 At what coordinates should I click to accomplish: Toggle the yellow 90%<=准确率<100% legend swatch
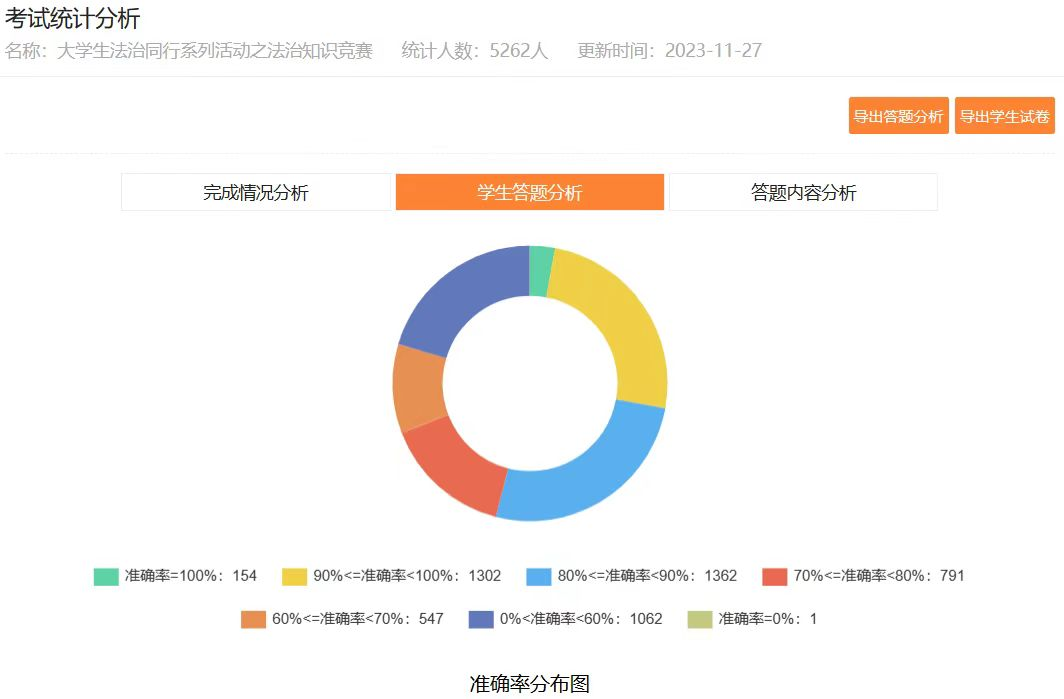pyautogui.click(x=294, y=576)
